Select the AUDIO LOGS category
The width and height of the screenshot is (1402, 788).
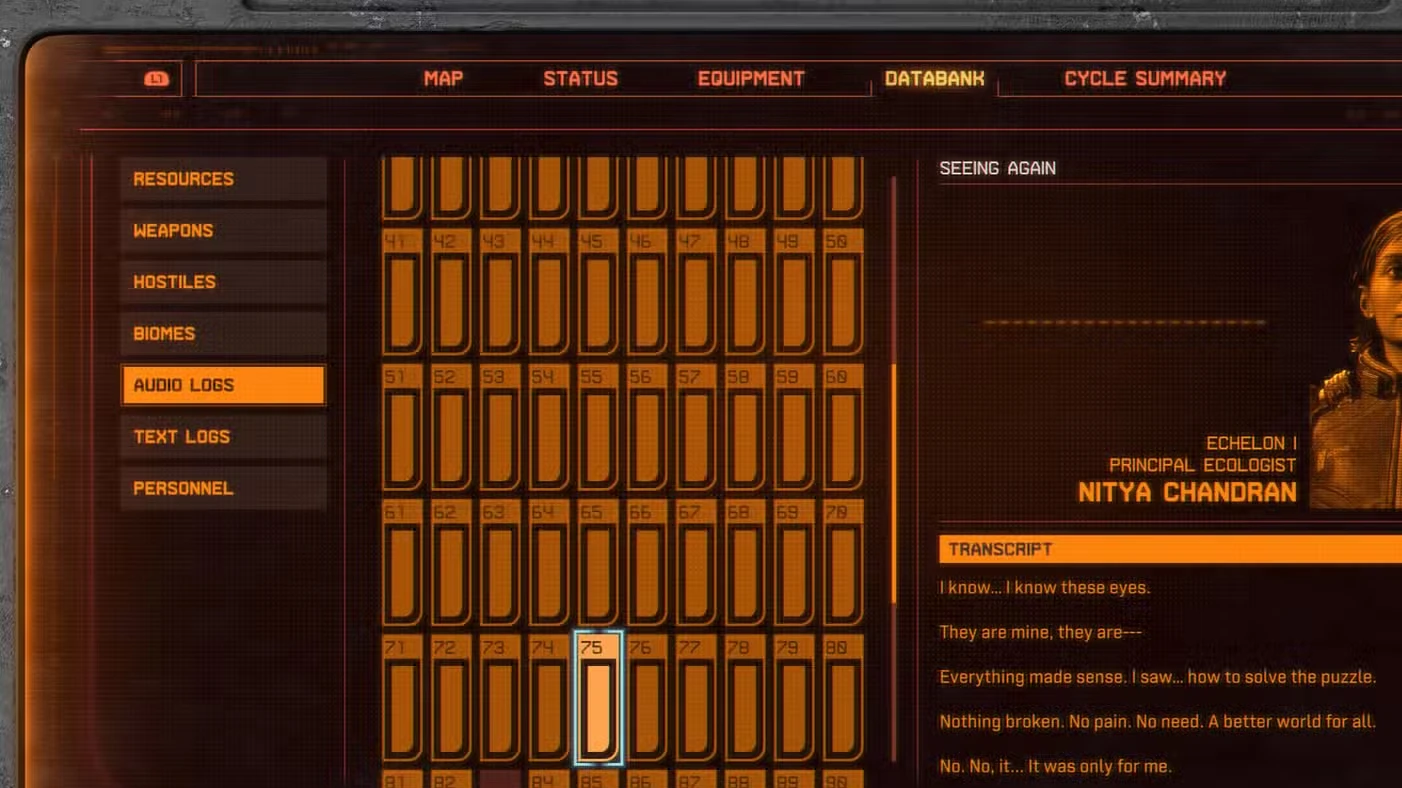(x=224, y=385)
